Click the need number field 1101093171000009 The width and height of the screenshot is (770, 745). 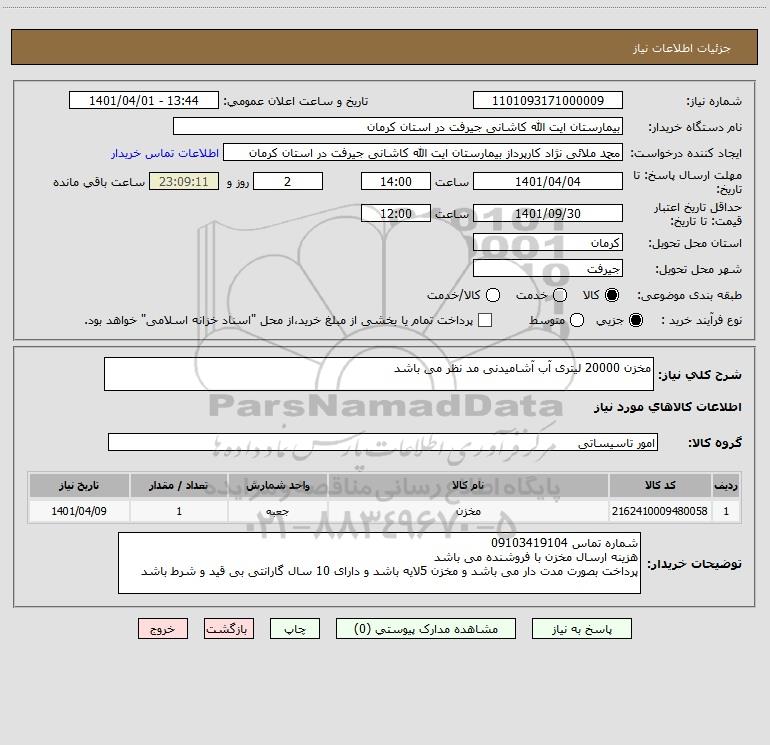coord(548,101)
